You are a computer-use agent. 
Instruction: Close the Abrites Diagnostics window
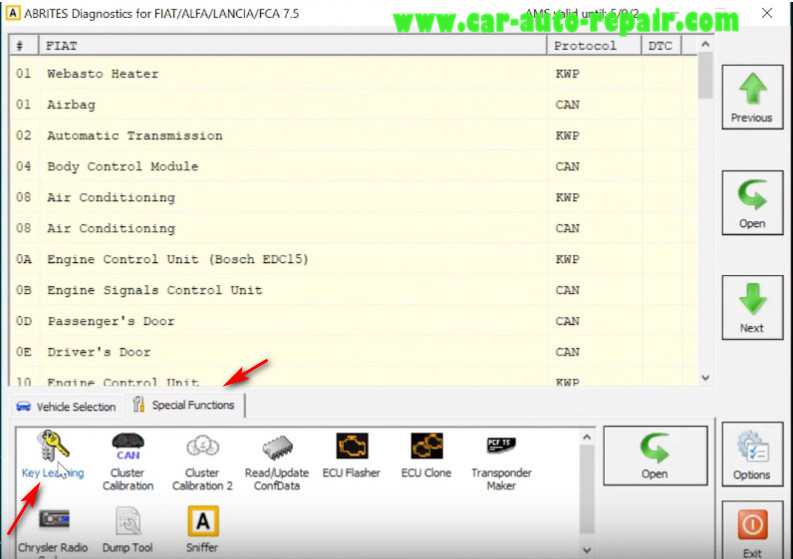click(767, 13)
